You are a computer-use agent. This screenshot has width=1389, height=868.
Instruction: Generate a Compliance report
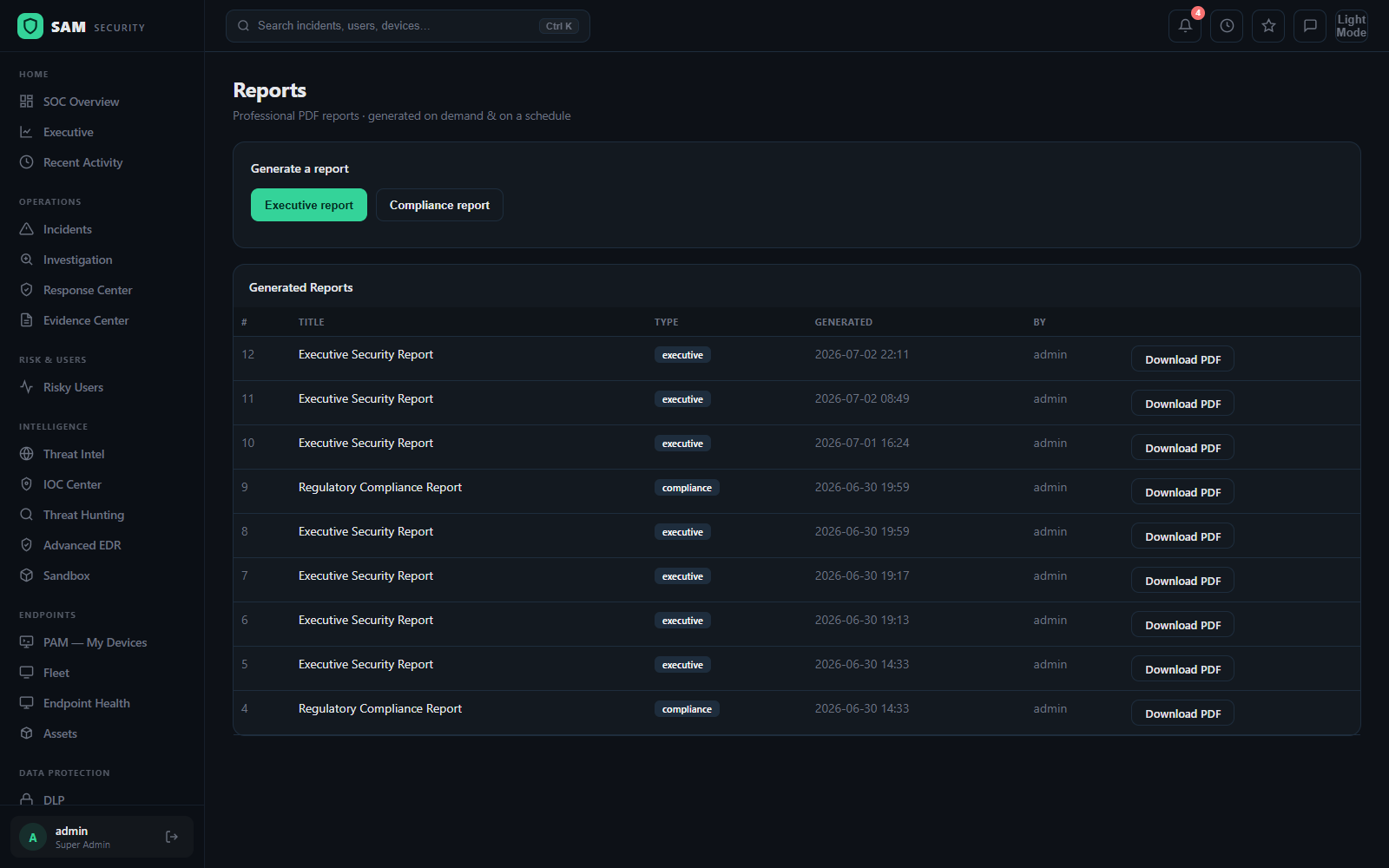pos(439,205)
